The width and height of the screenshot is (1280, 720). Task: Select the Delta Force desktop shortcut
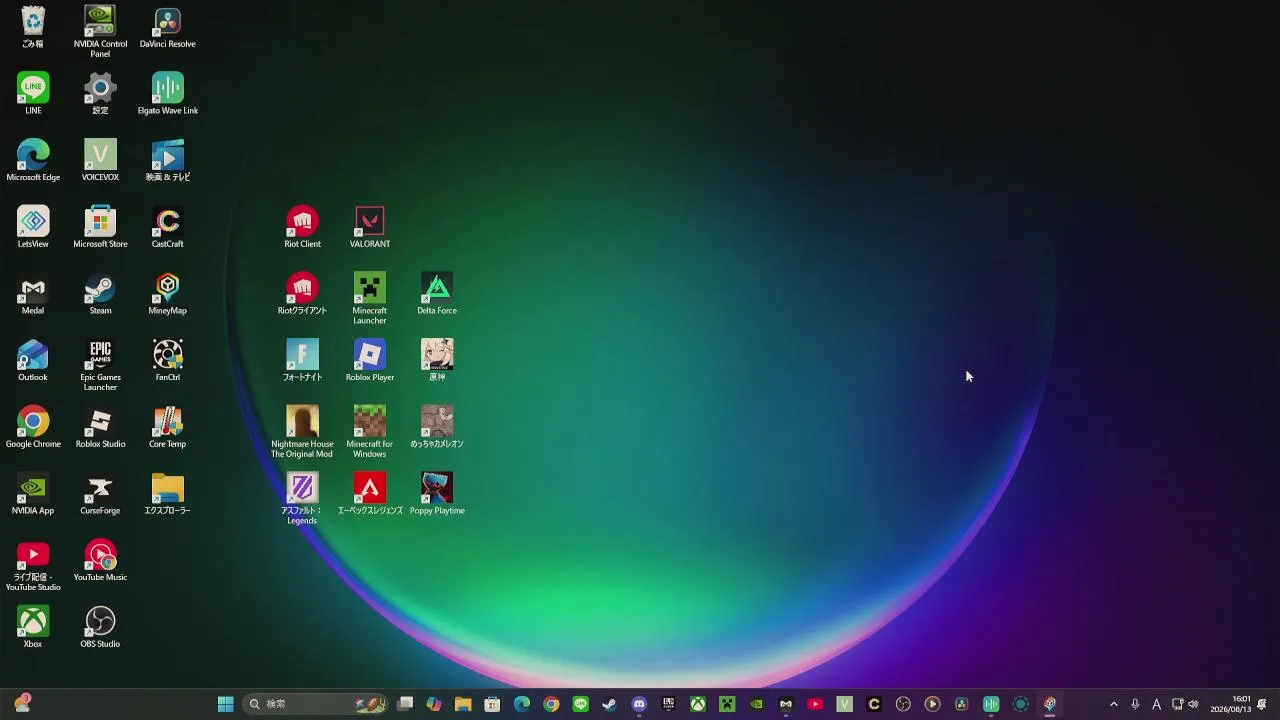[437, 294]
